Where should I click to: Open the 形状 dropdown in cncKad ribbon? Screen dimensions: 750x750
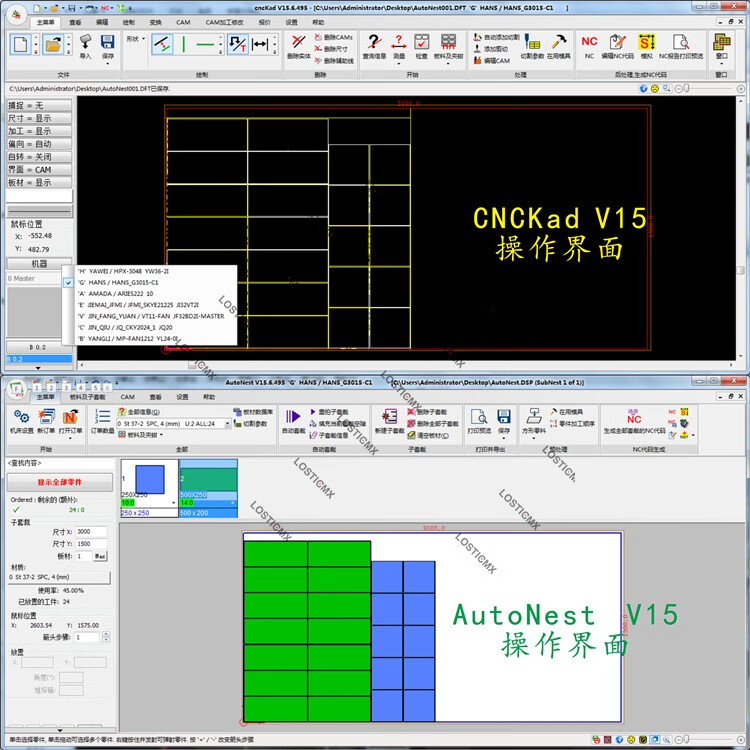tap(135, 39)
